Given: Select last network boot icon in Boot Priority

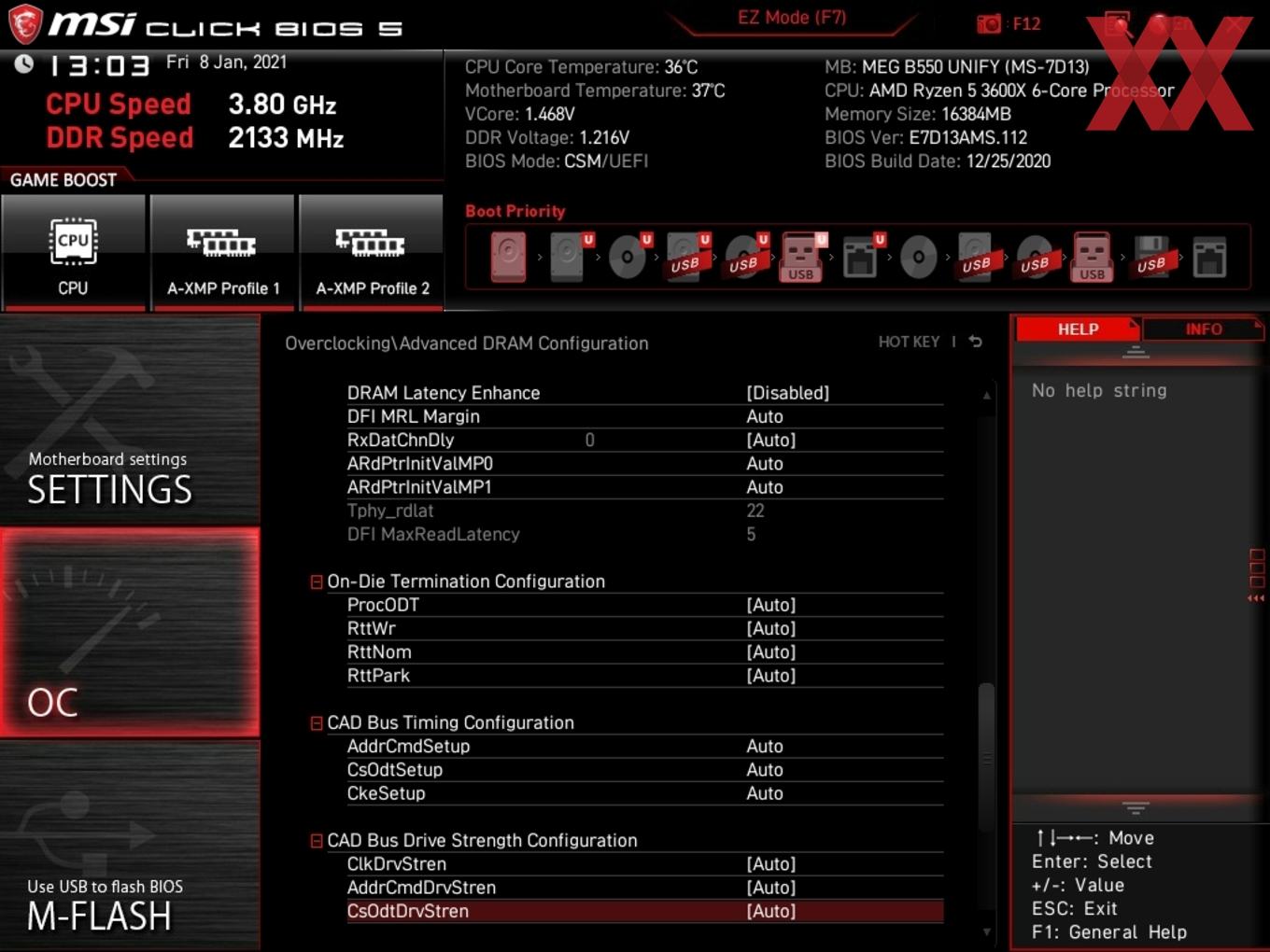Looking at the screenshot, I should coord(1209,257).
